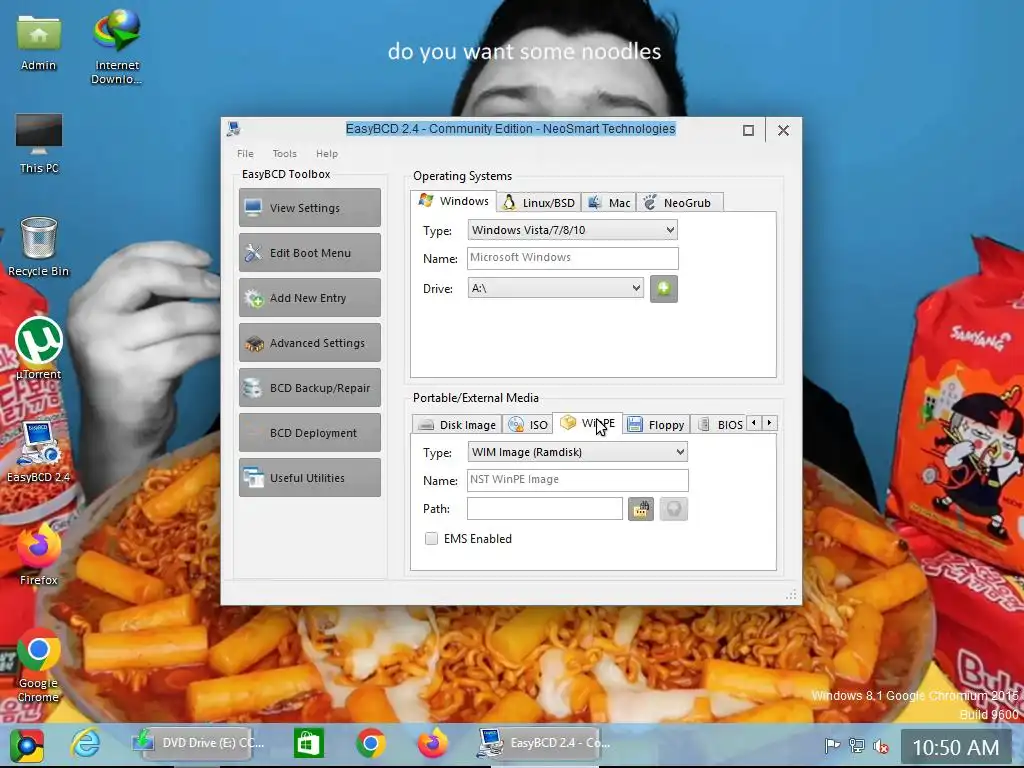The image size is (1024, 768).
Task: Switch to the Linux/BSD tab
Action: point(538,202)
